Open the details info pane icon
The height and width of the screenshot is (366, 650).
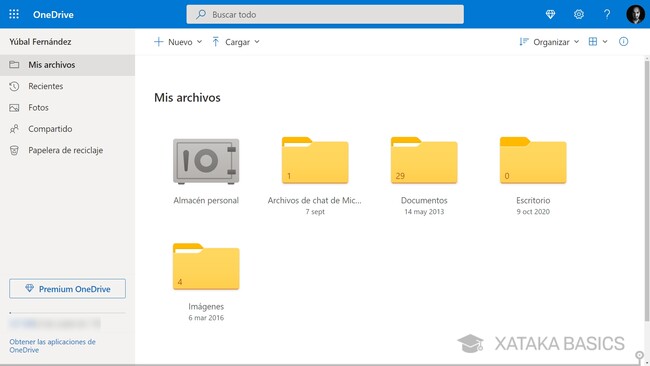623,41
